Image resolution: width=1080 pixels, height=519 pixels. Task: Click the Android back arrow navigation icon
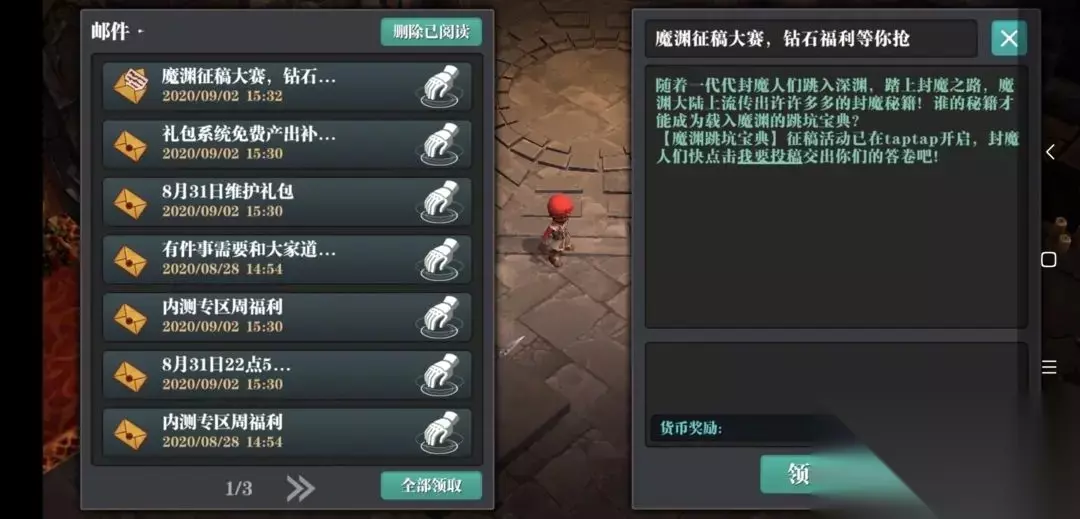1049,152
